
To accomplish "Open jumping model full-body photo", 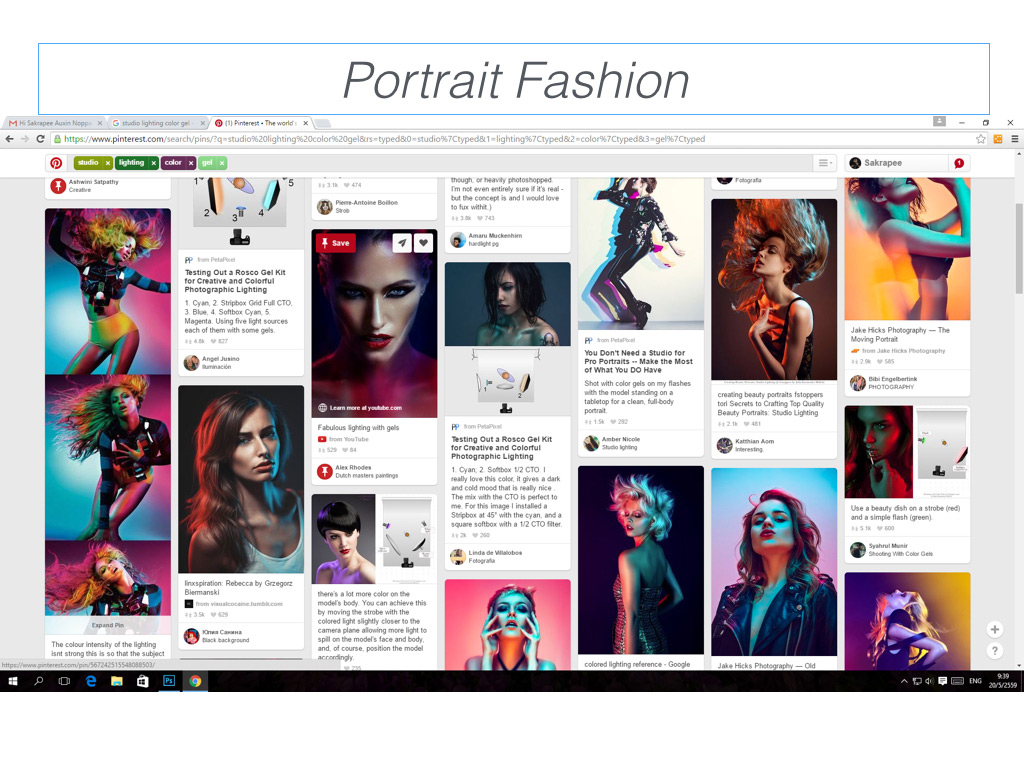I will [641, 253].
